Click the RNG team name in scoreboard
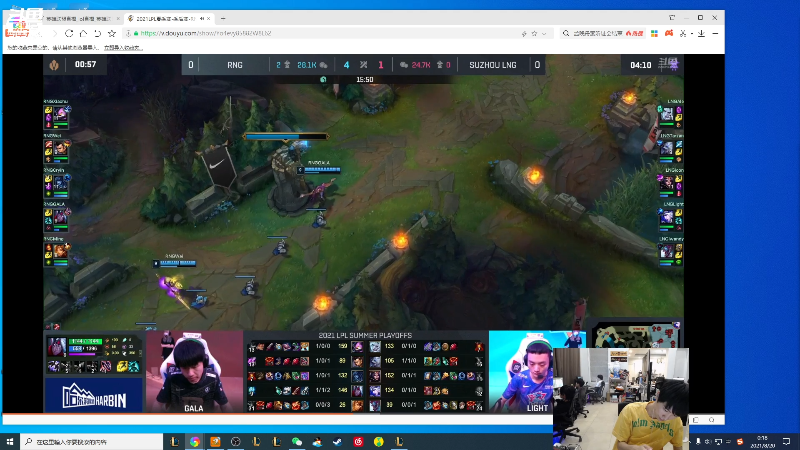Viewport: 800px width, 450px height. (235, 65)
